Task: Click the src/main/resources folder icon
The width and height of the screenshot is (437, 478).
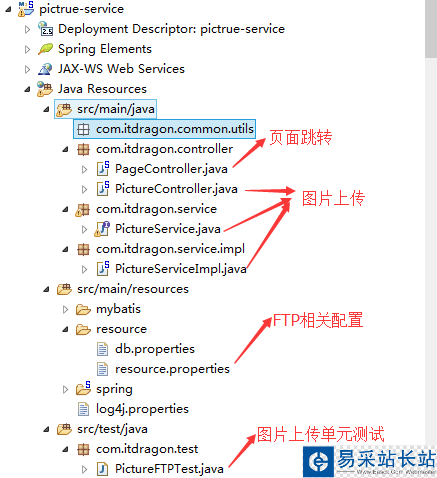Action: [64, 289]
